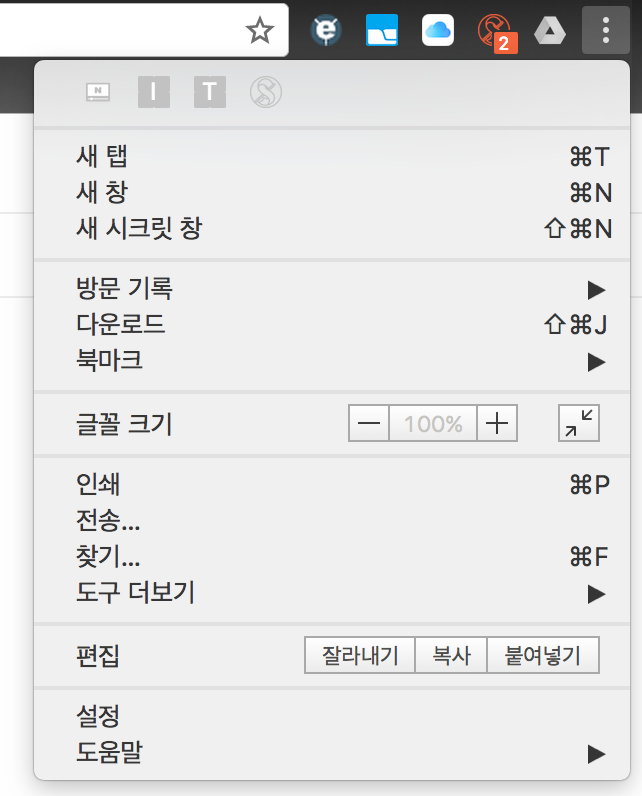Click the 100% zoom level value

coord(433,423)
